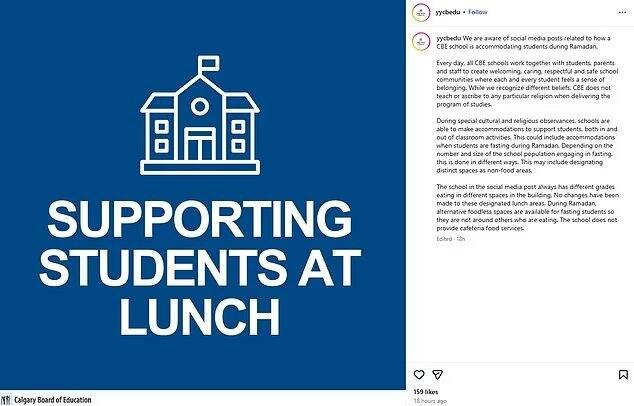The width and height of the screenshot is (634, 406).
Task: Save the post with the bookmark icon
Action: pyautogui.click(x=624, y=375)
